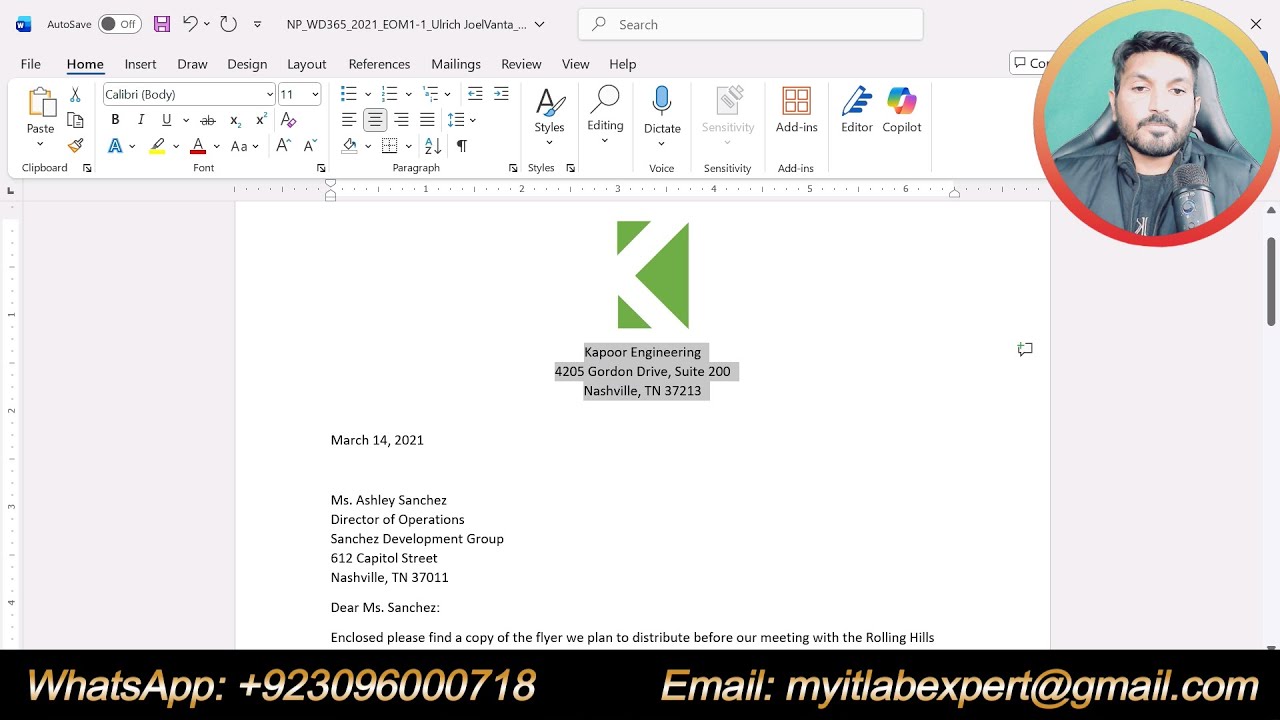This screenshot has height=720, width=1280.
Task: Set Justify paragraph alignment
Action: (x=427, y=120)
